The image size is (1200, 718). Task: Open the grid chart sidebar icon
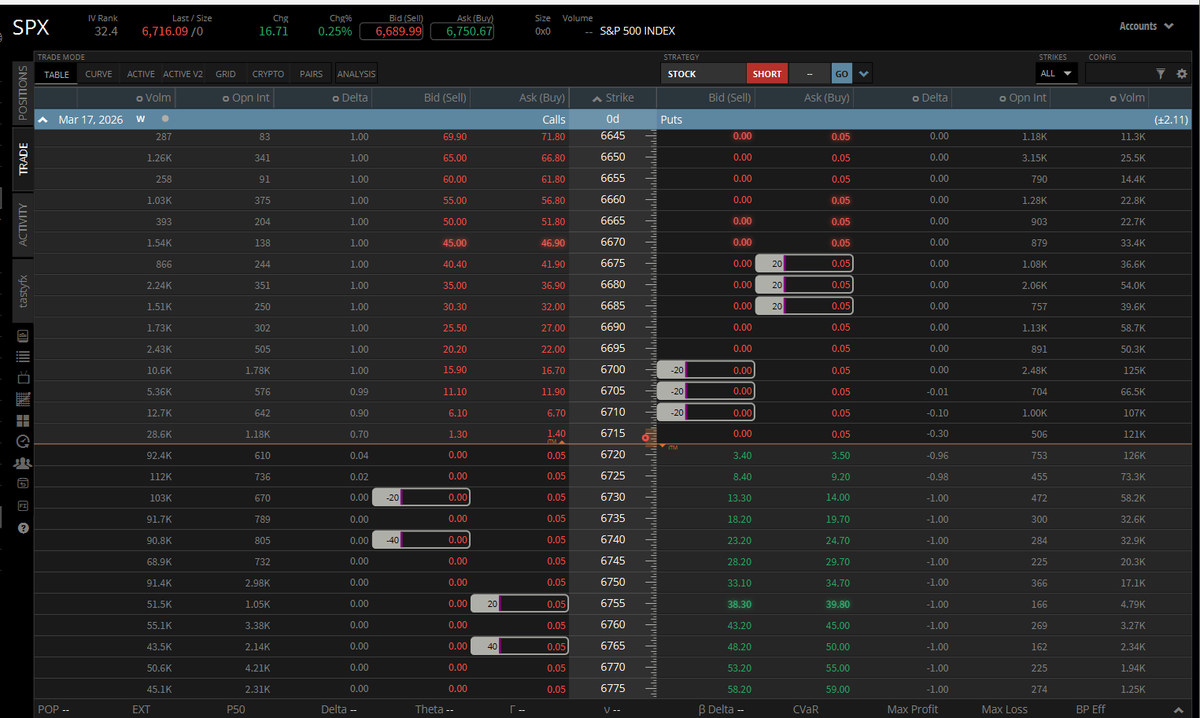pos(23,399)
